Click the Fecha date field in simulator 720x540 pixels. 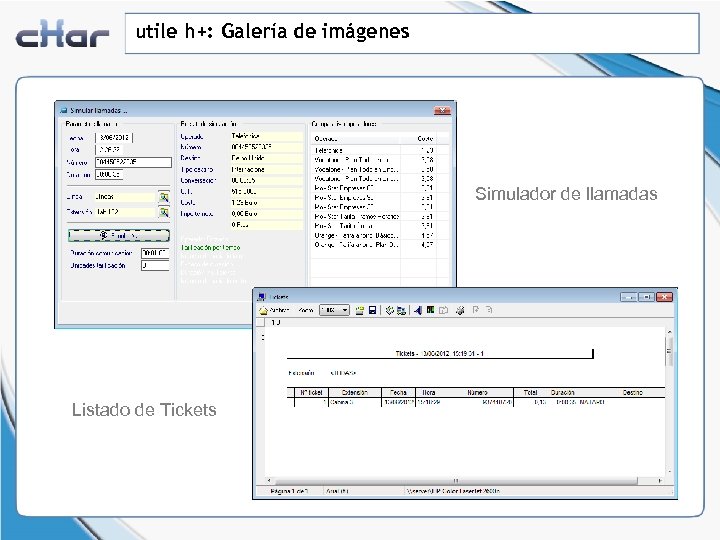click(114, 138)
